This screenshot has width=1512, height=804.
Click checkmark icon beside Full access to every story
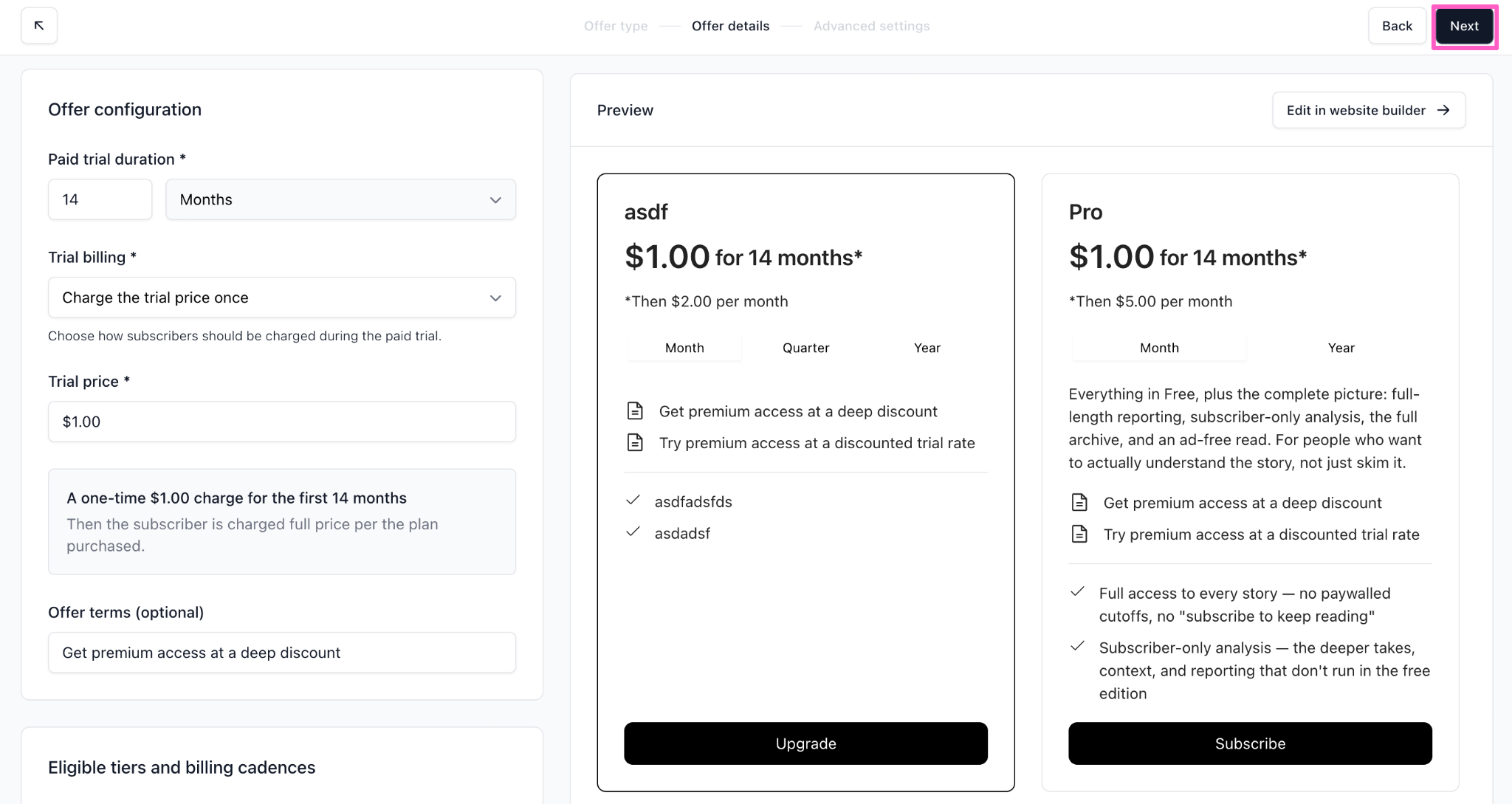(x=1077, y=592)
